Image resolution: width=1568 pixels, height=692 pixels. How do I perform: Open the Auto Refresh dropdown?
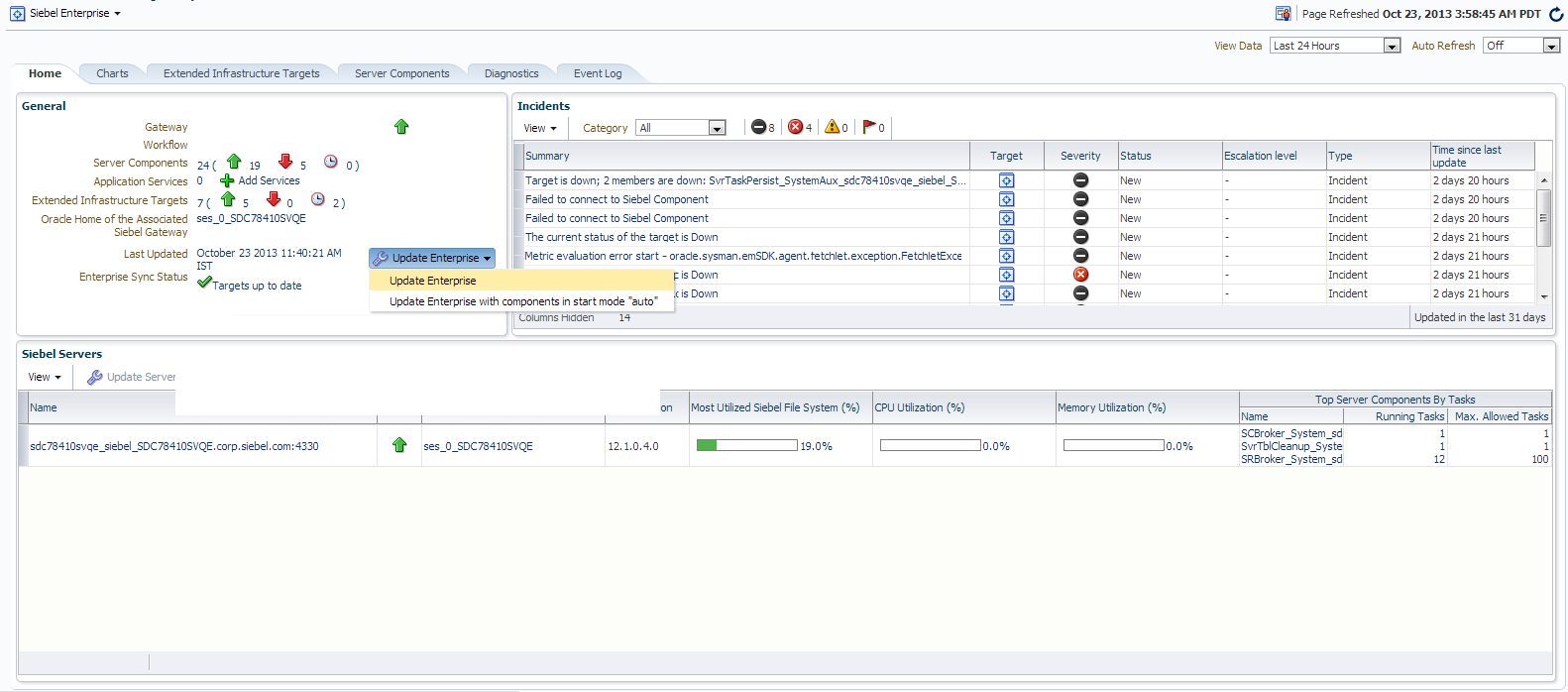point(1521,46)
